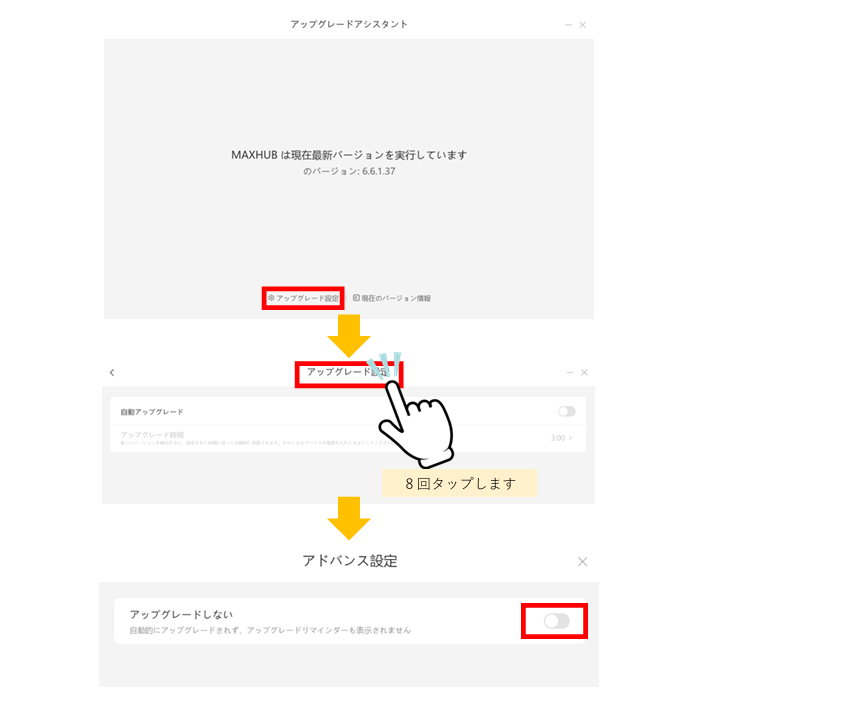
Task: Click the icon beside 現在のバージョン情報
Action: [x=356, y=298]
